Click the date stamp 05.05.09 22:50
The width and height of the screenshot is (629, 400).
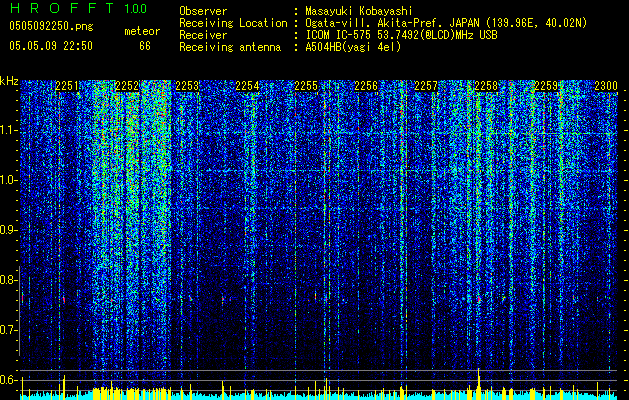[51, 46]
